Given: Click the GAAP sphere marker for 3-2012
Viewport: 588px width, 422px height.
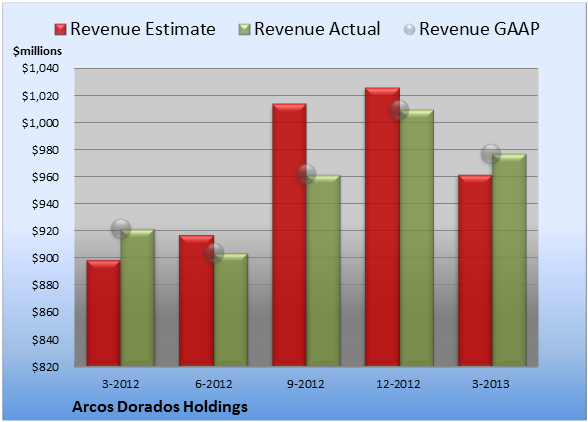Looking at the screenshot, I should [x=121, y=229].
